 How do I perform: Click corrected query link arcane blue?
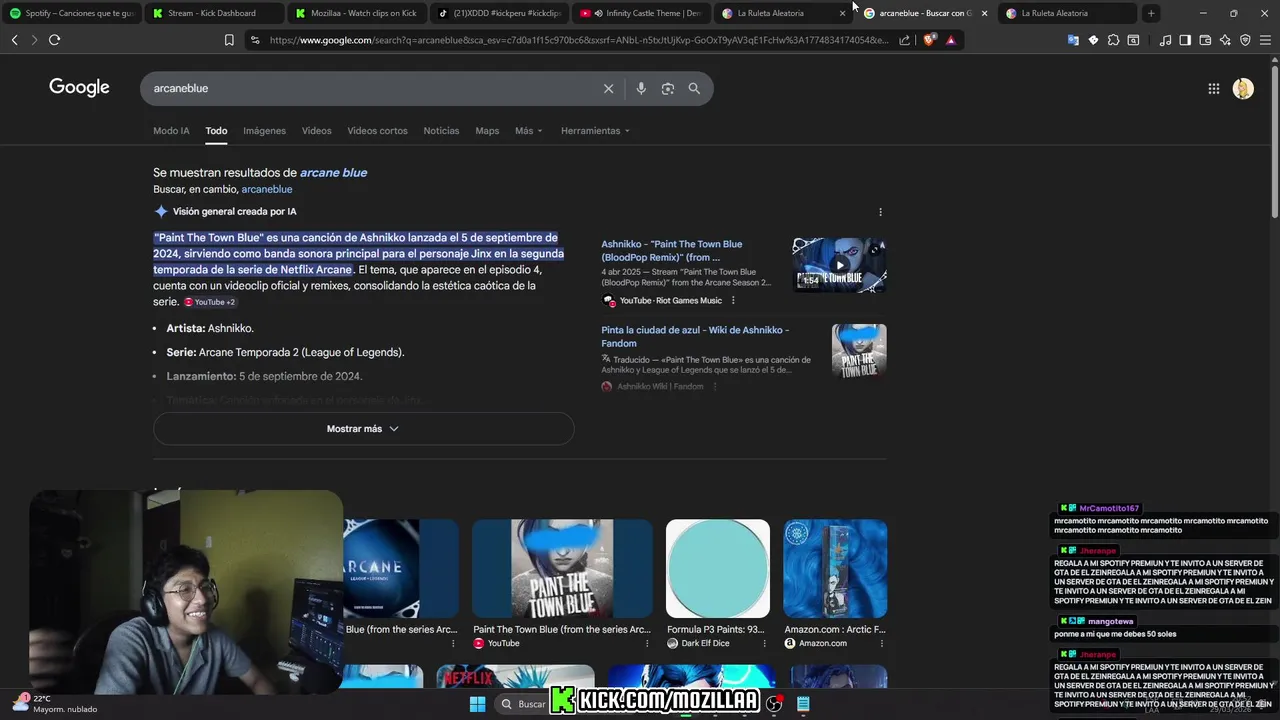pos(333,173)
